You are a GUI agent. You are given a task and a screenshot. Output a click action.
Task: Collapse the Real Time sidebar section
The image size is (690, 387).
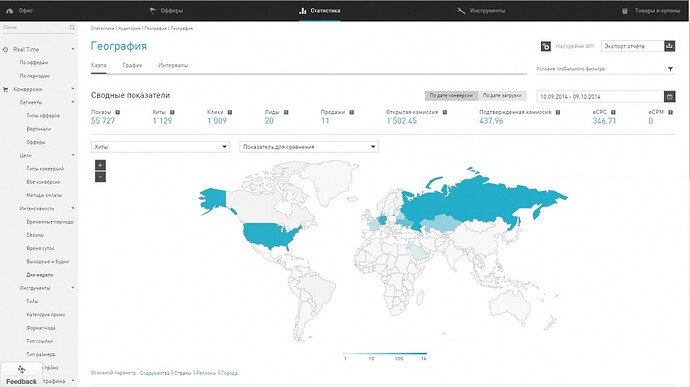click(x=73, y=49)
